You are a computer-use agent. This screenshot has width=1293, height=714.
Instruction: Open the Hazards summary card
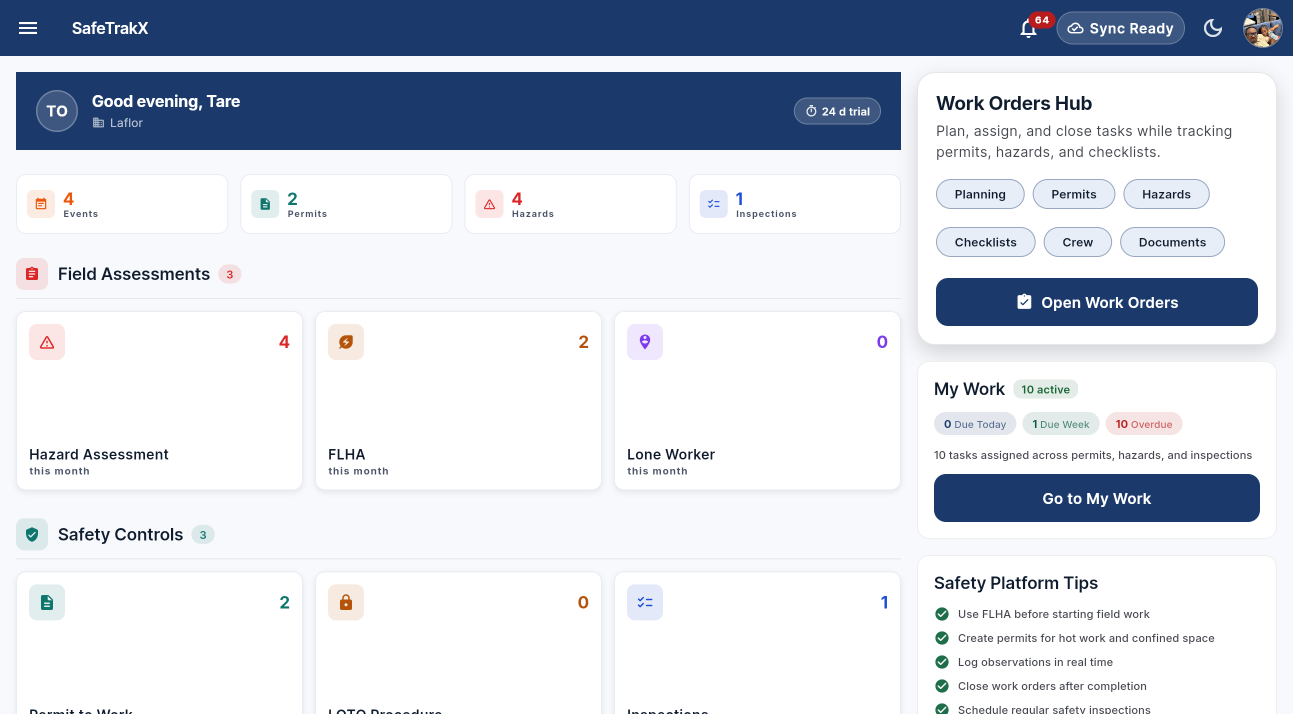click(x=570, y=204)
